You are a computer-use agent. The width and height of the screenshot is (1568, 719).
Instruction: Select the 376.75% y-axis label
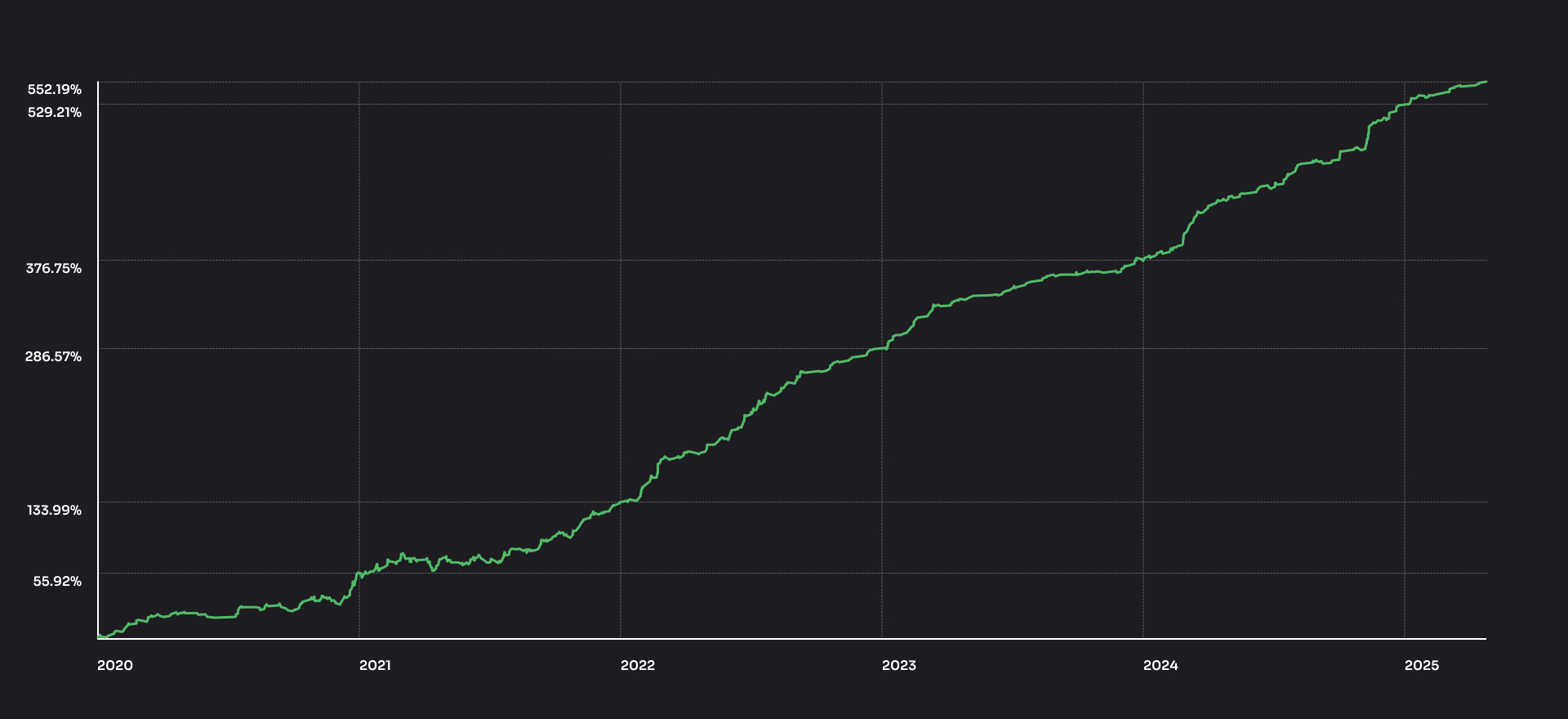click(54, 268)
